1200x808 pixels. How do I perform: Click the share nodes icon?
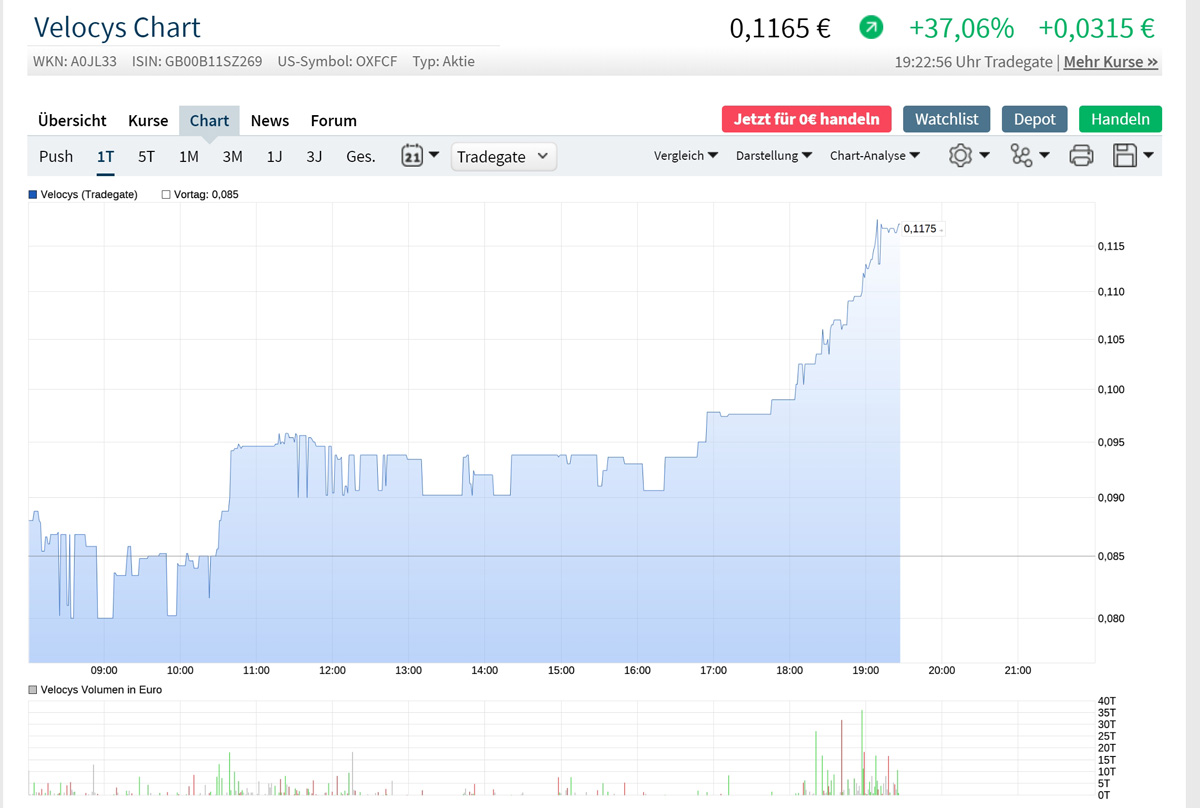tap(1021, 155)
